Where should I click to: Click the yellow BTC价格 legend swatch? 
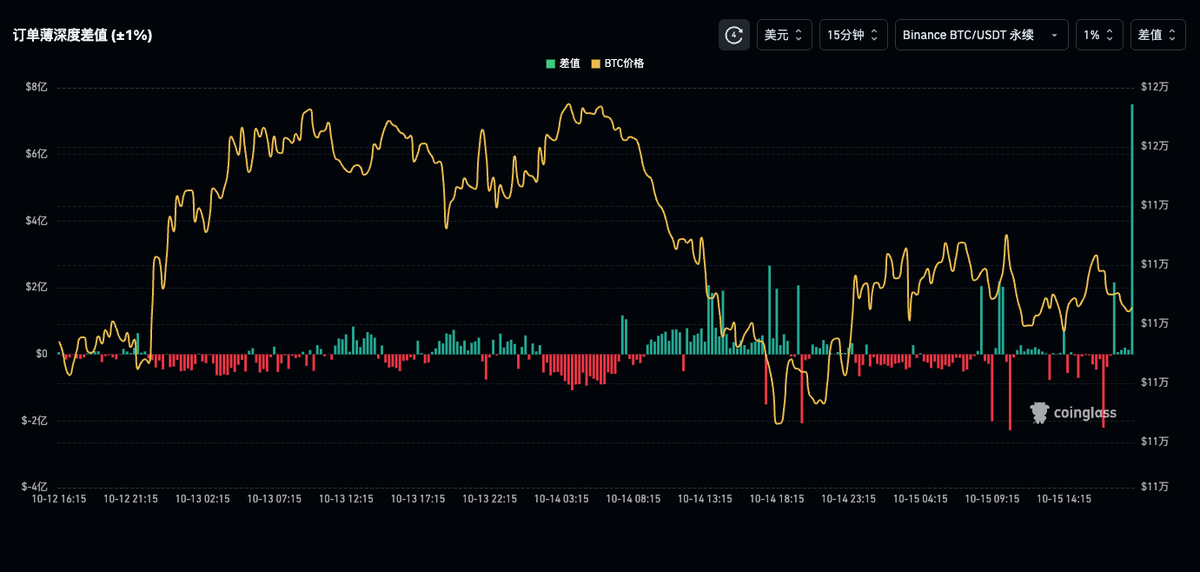[596, 63]
